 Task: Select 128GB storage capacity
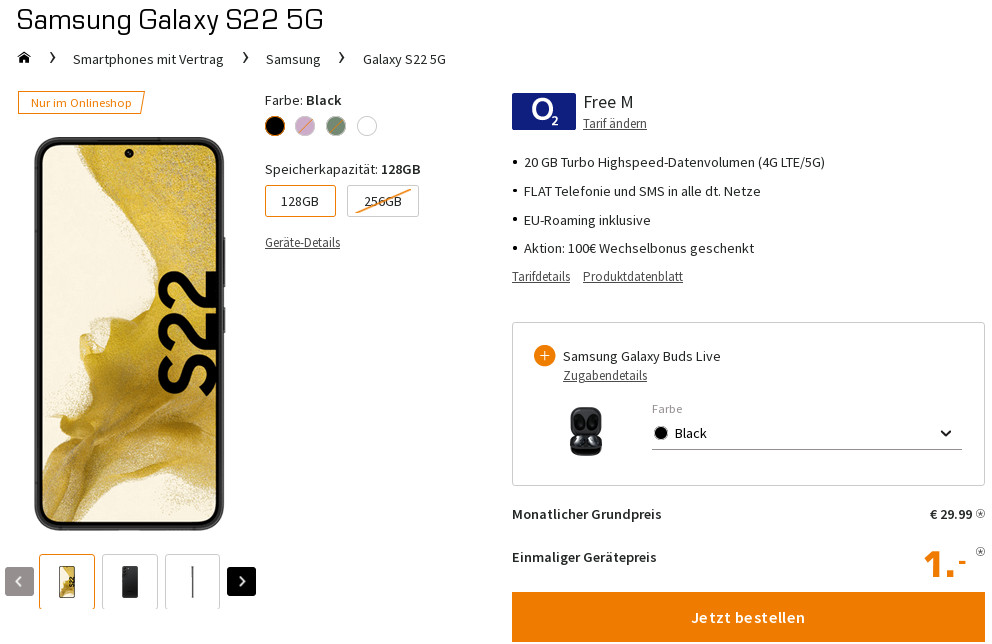pyautogui.click(x=300, y=201)
